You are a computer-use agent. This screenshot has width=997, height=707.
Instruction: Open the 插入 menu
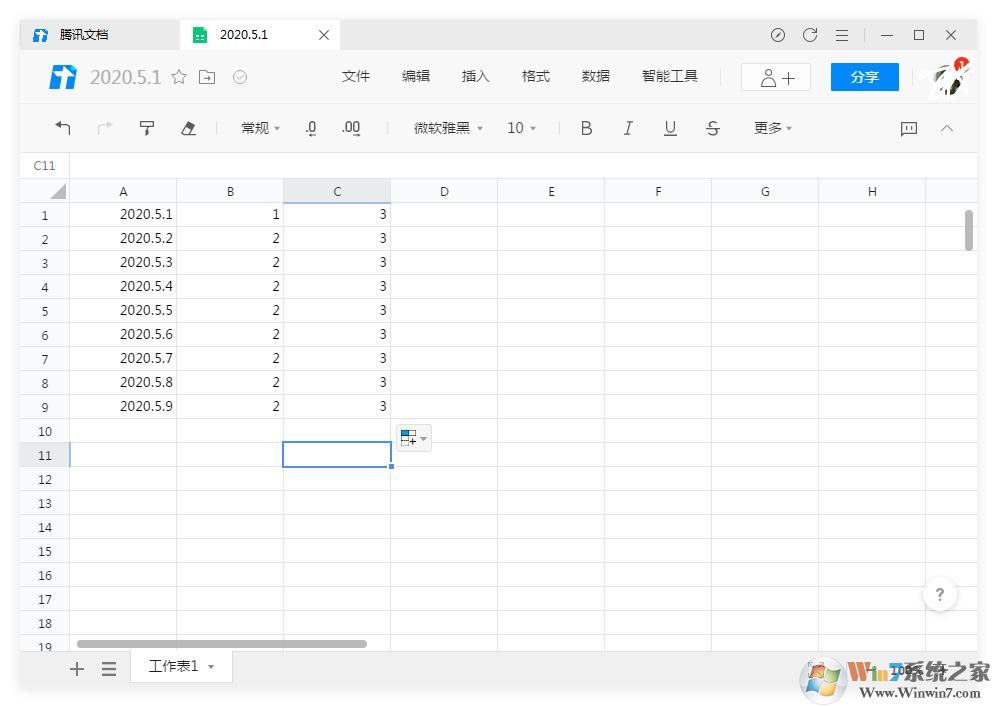[475, 76]
